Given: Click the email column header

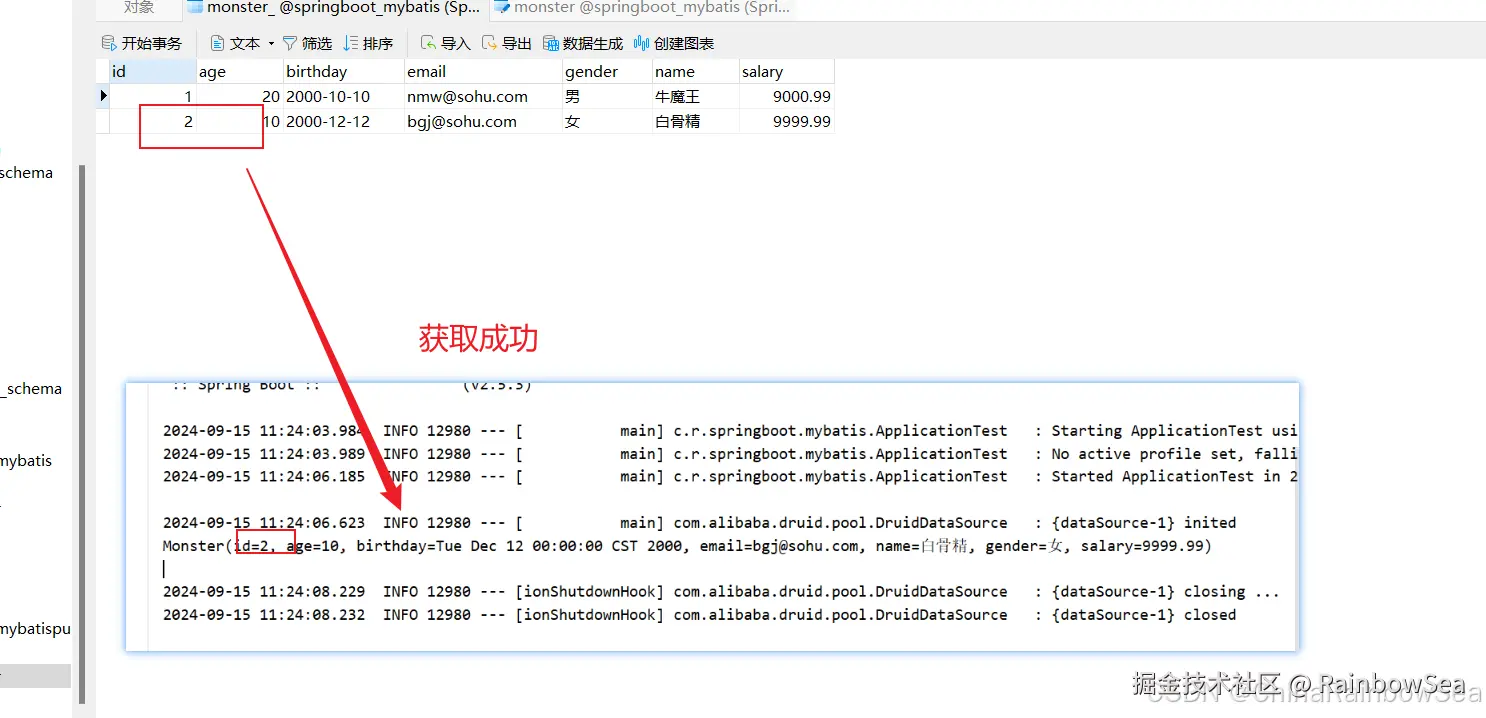Looking at the screenshot, I should pos(483,72).
